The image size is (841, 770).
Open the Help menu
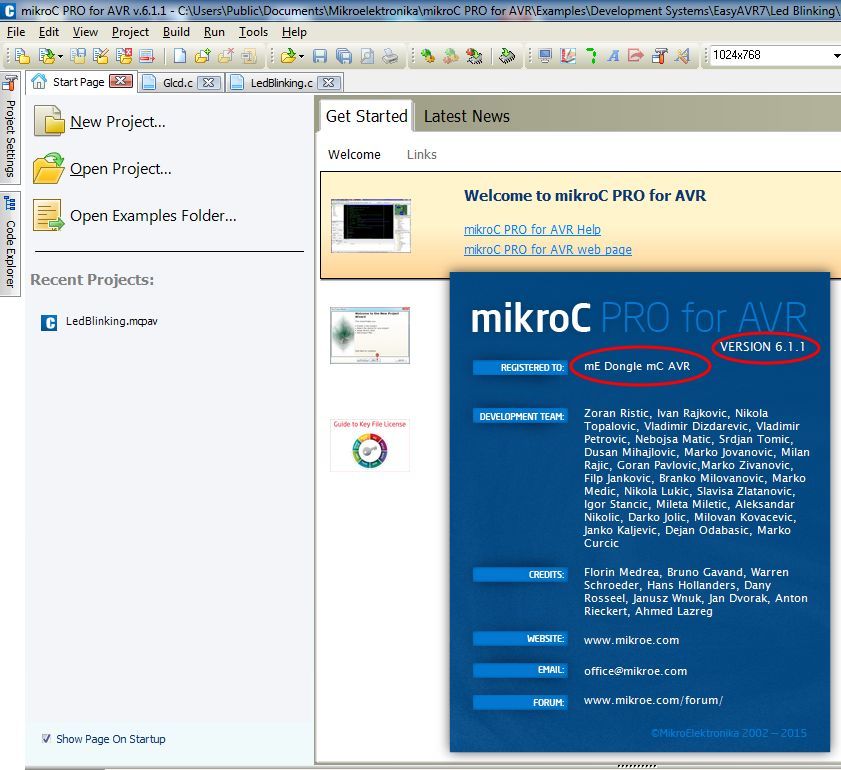tap(294, 32)
